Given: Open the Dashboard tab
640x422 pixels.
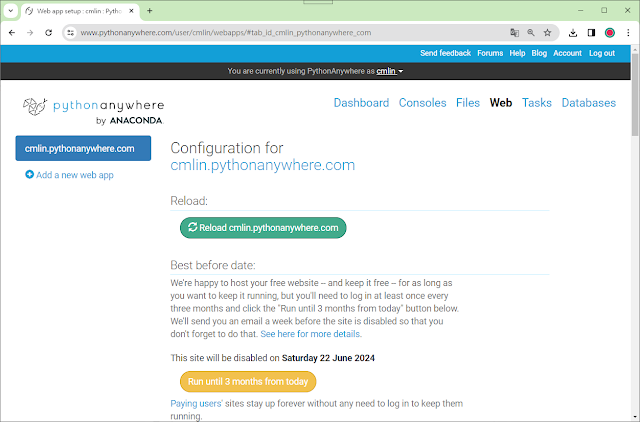Looking at the screenshot, I should click(x=361, y=103).
